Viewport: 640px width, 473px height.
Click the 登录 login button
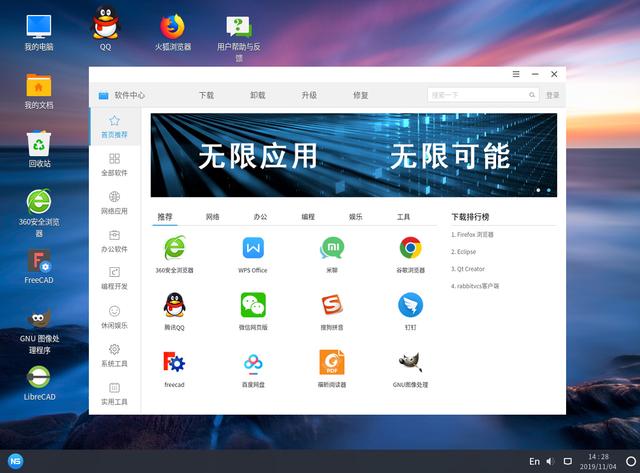click(552, 95)
